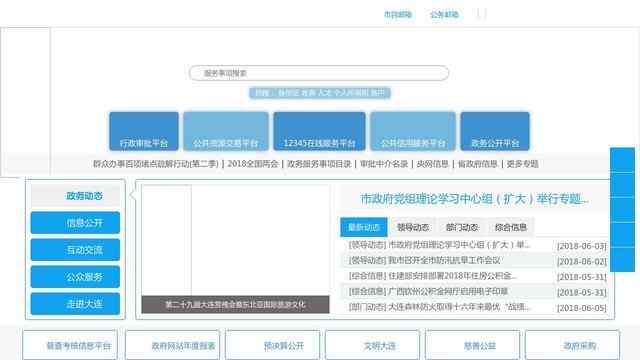The image size is (640, 360).
Task: Select 互动交流 in the side menu
Action: click(76, 250)
